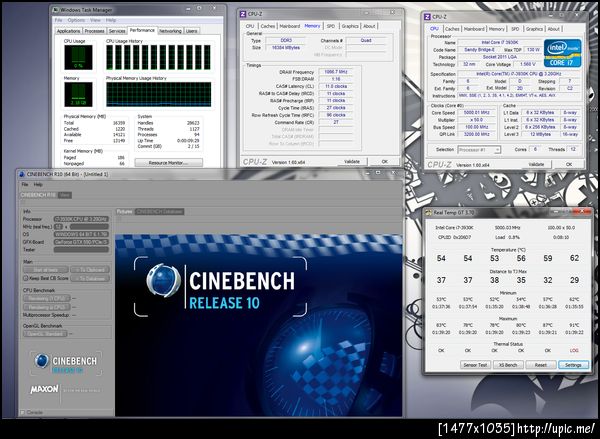
Task: Toggle the Console checkbox in CINEBENCH
Action: pos(23,413)
